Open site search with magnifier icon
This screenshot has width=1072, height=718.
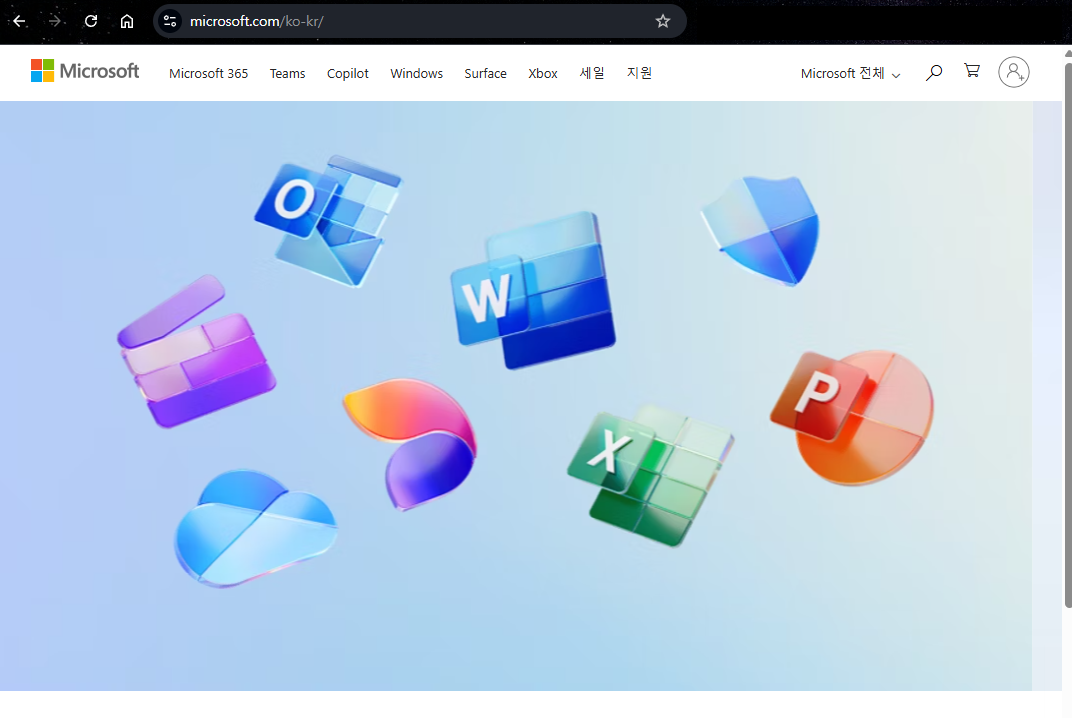(934, 72)
